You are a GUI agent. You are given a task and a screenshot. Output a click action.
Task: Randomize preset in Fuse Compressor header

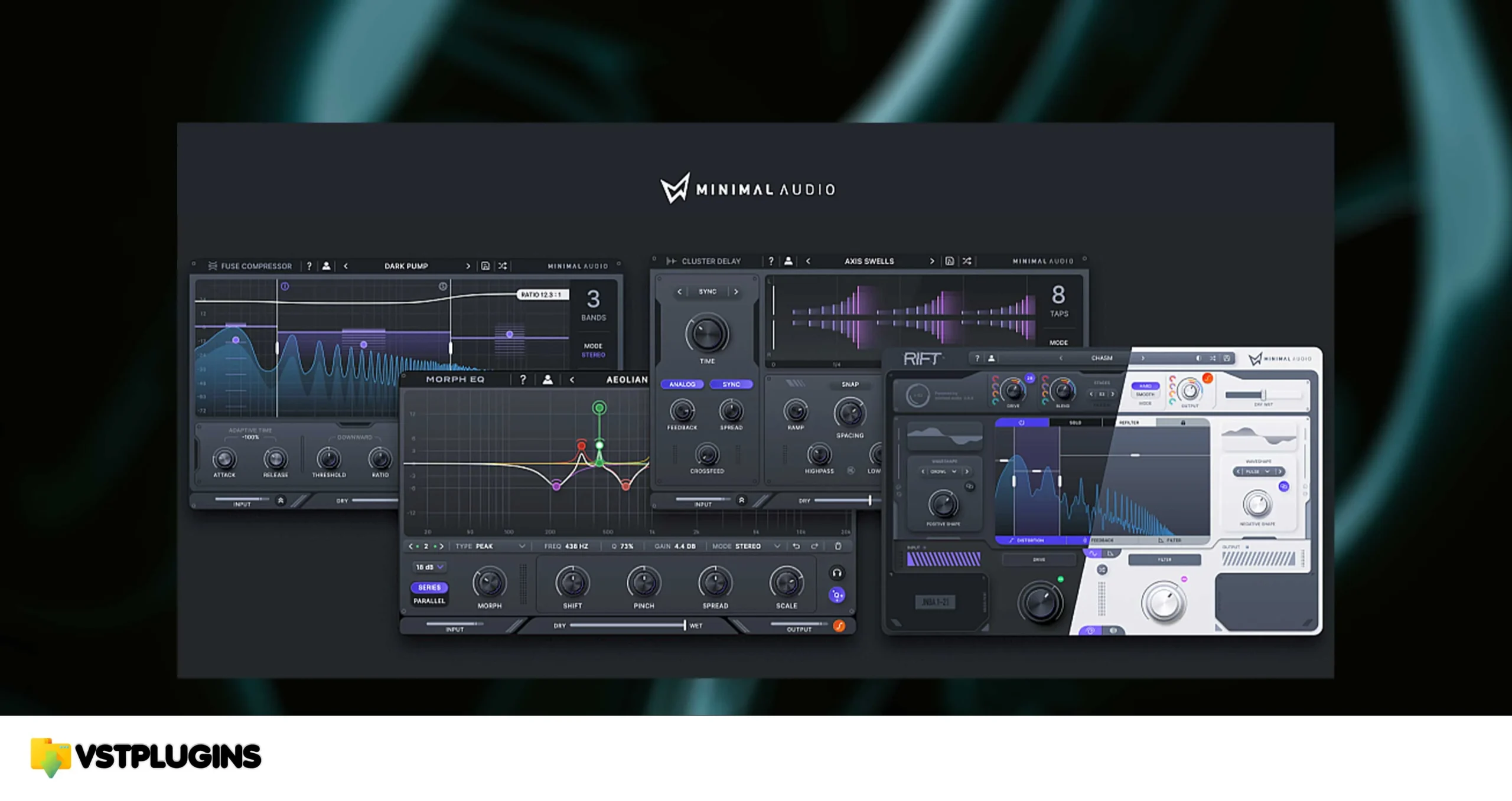coord(503,266)
